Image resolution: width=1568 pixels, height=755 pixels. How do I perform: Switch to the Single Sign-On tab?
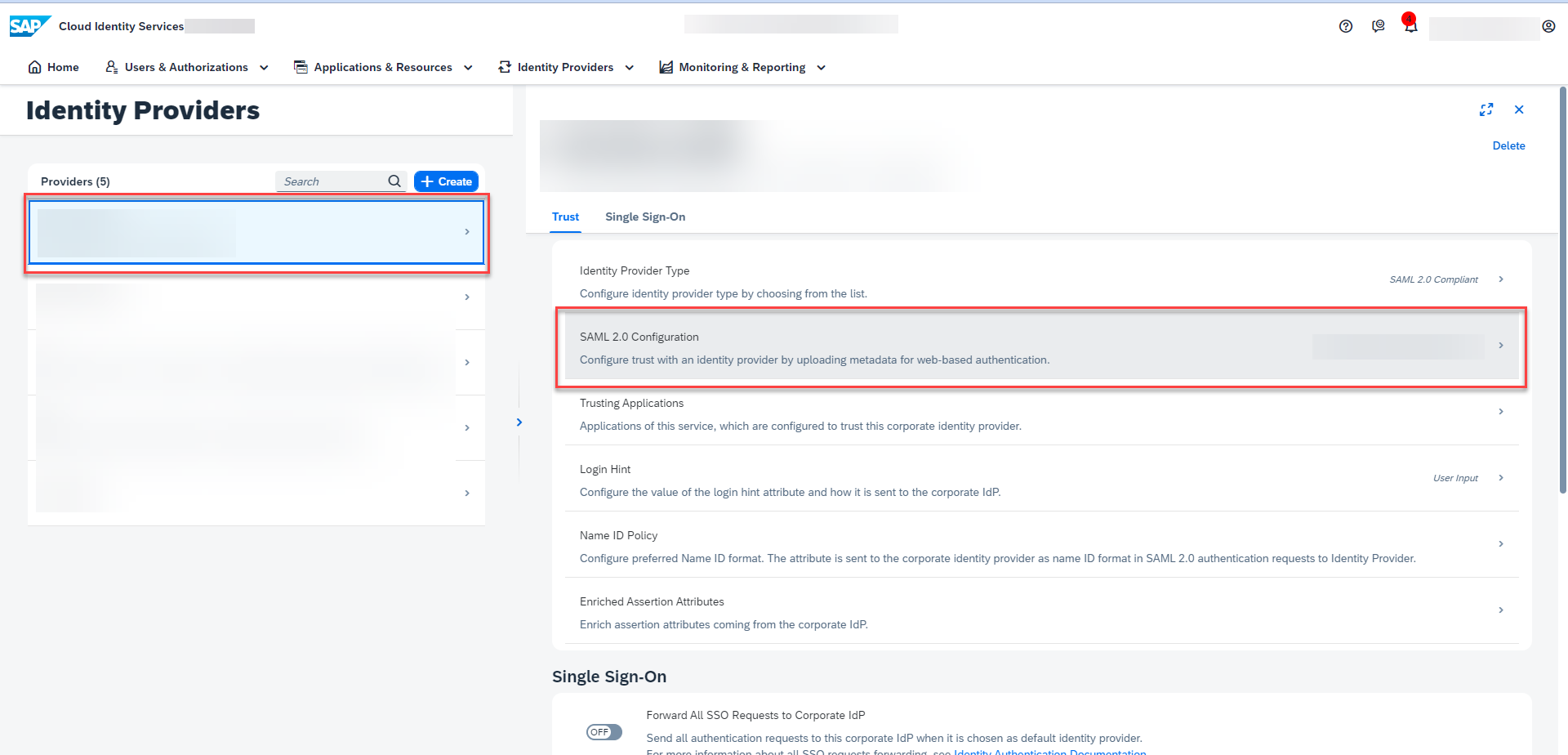tap(645, 217)
